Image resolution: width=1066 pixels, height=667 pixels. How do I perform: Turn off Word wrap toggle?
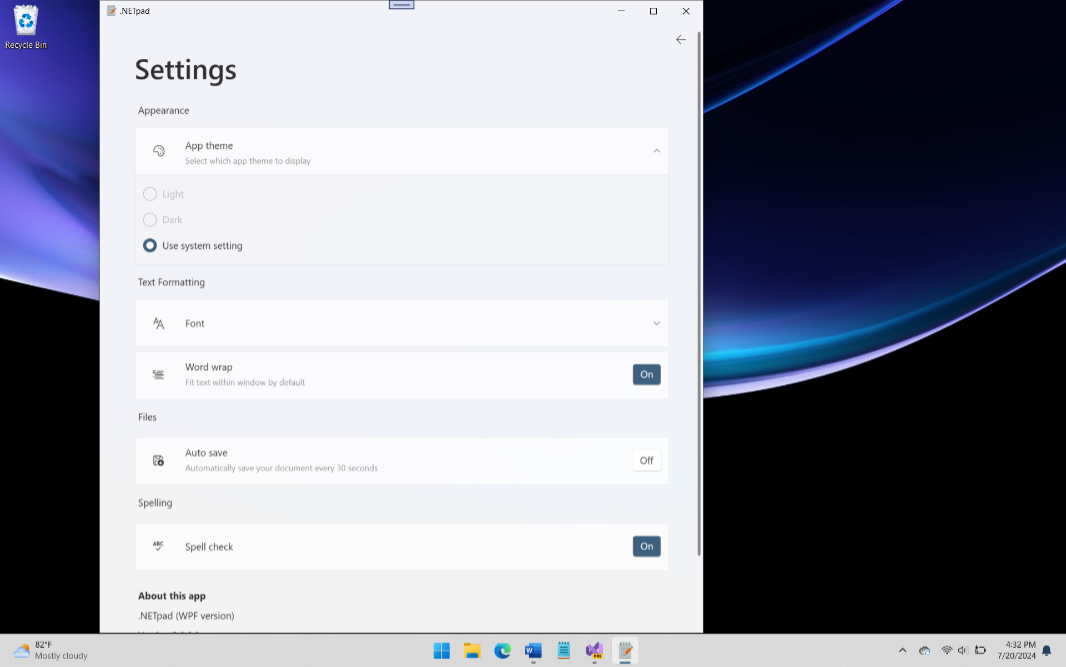(647, 375)
